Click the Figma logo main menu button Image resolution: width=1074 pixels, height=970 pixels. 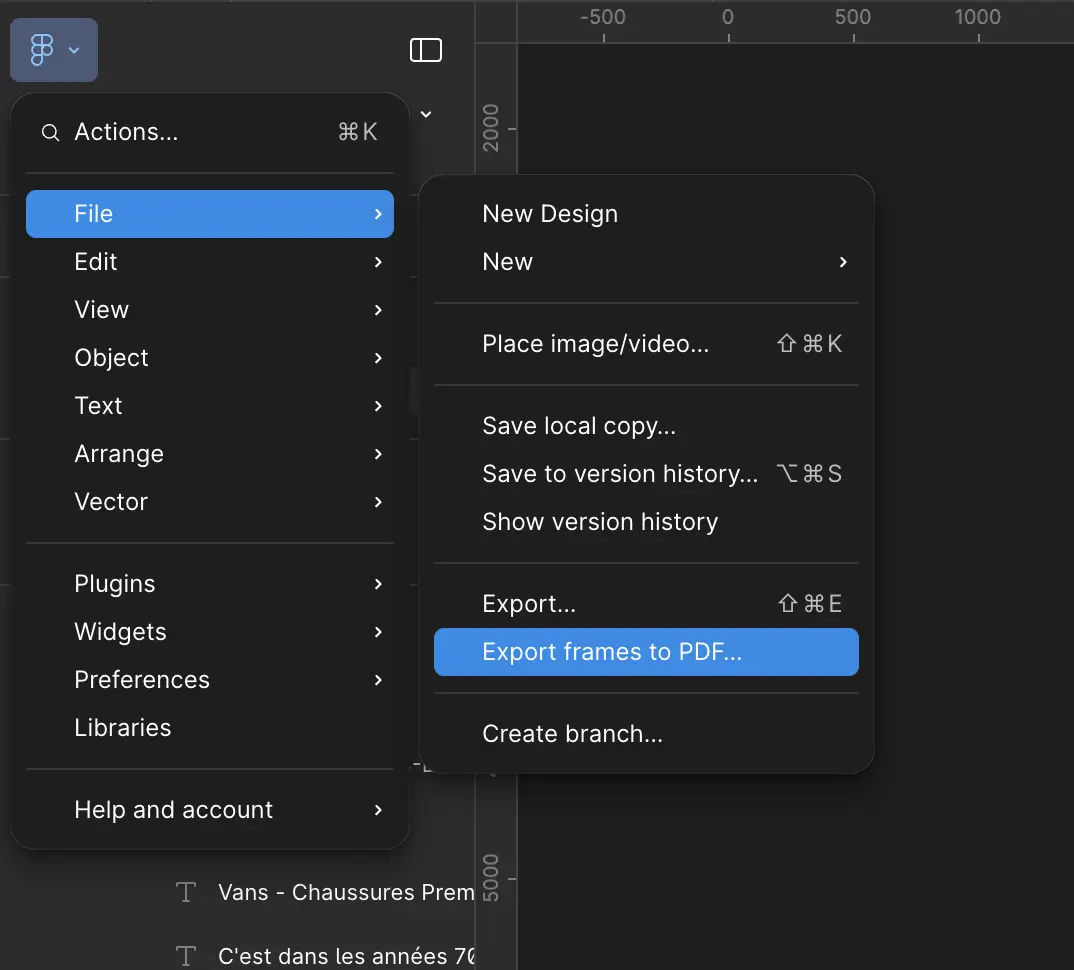53,50
